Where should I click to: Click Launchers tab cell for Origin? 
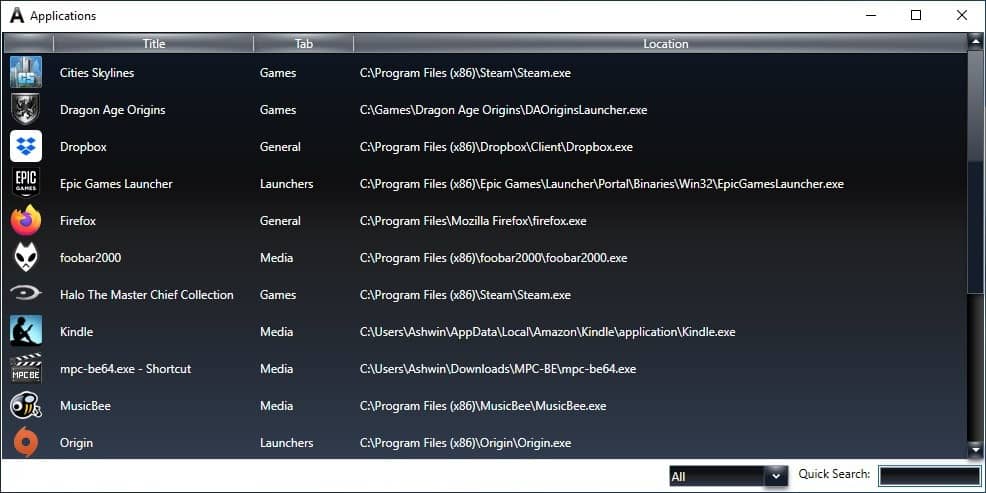pyautogui.click(x=287, y=443)
